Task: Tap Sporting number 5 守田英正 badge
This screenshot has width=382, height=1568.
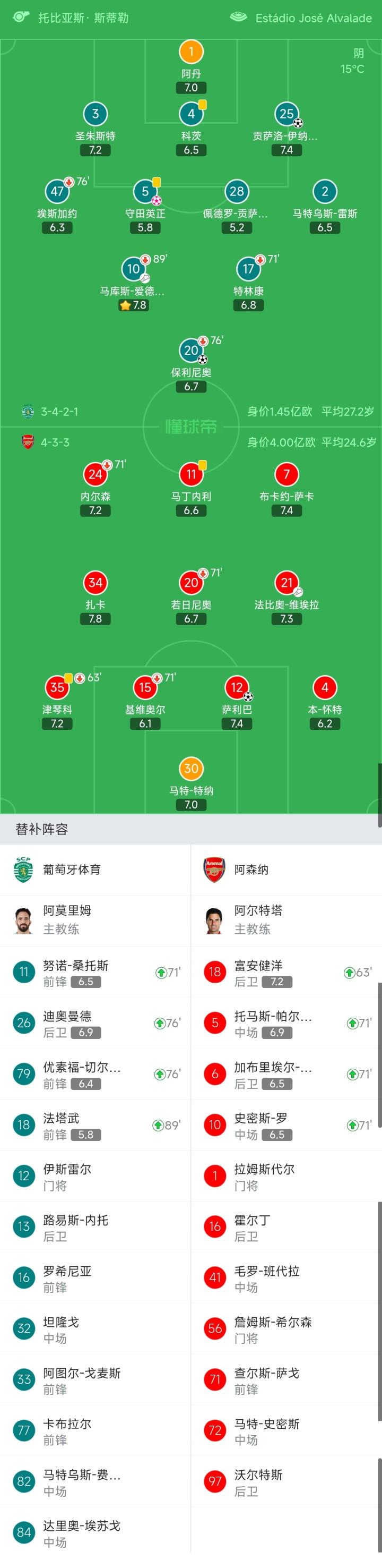Action: click(x=145, y=191)
